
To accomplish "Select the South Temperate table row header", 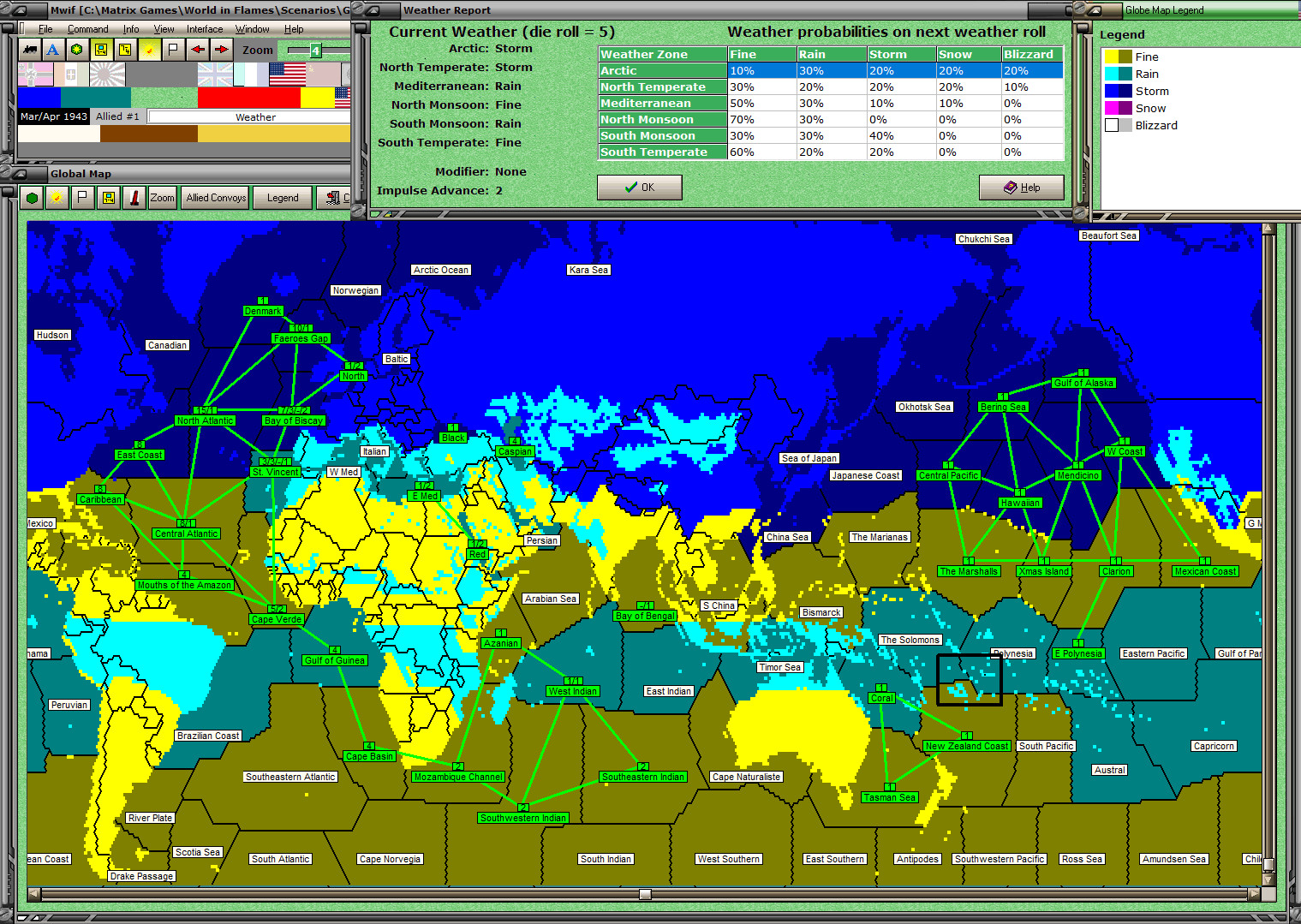I will pos(662,152).
